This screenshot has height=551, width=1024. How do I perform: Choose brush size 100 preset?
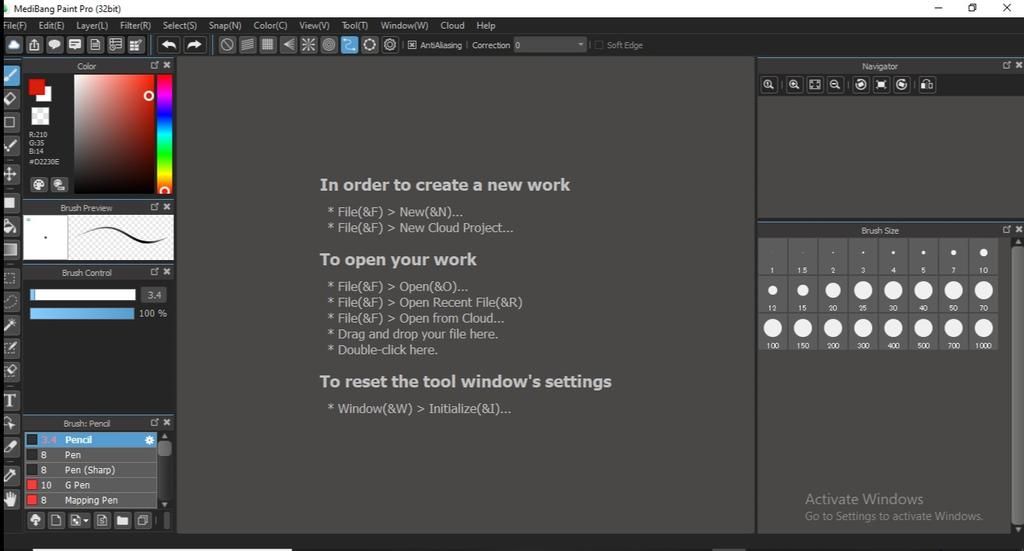(x=773, y=332)
